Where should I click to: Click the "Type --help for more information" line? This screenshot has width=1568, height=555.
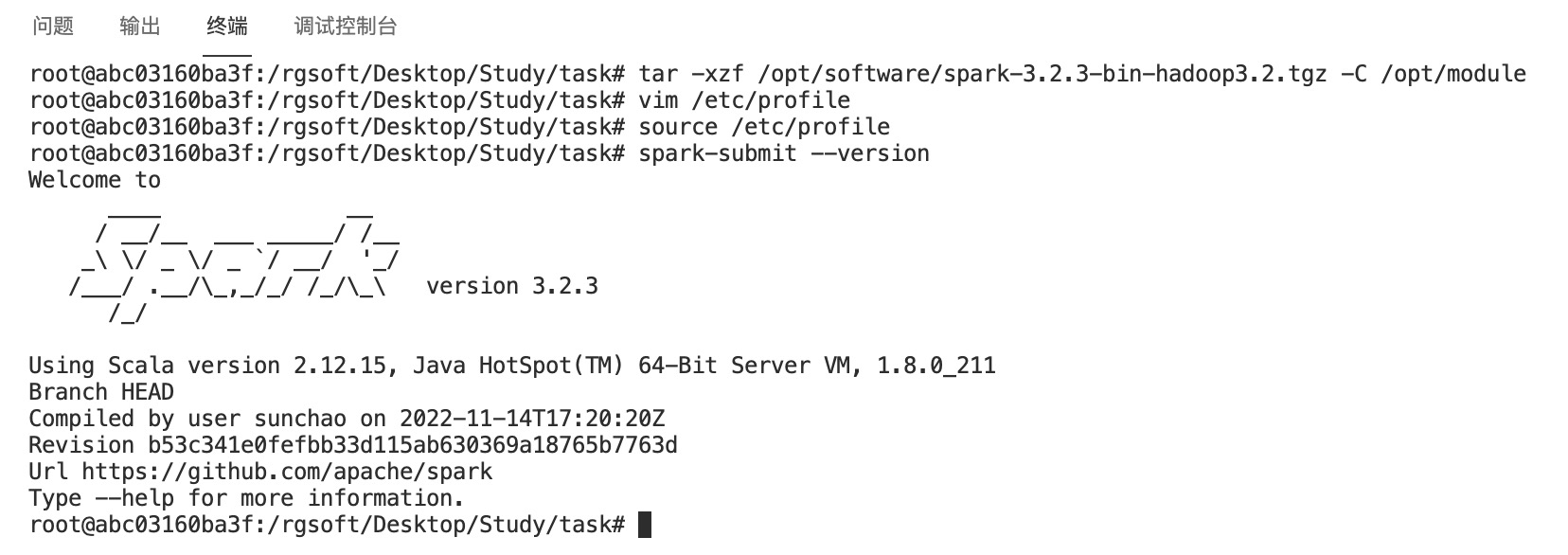(x=246, y=498)
